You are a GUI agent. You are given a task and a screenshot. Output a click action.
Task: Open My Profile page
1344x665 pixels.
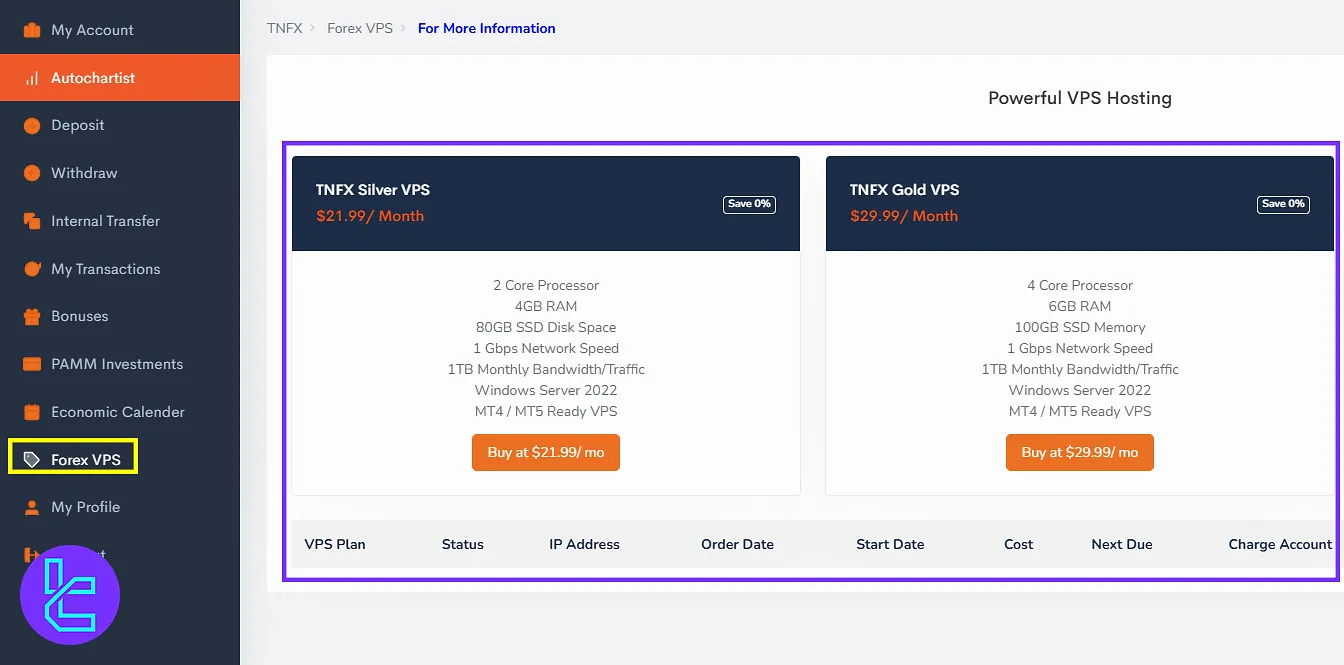click(x=120, y=507)
